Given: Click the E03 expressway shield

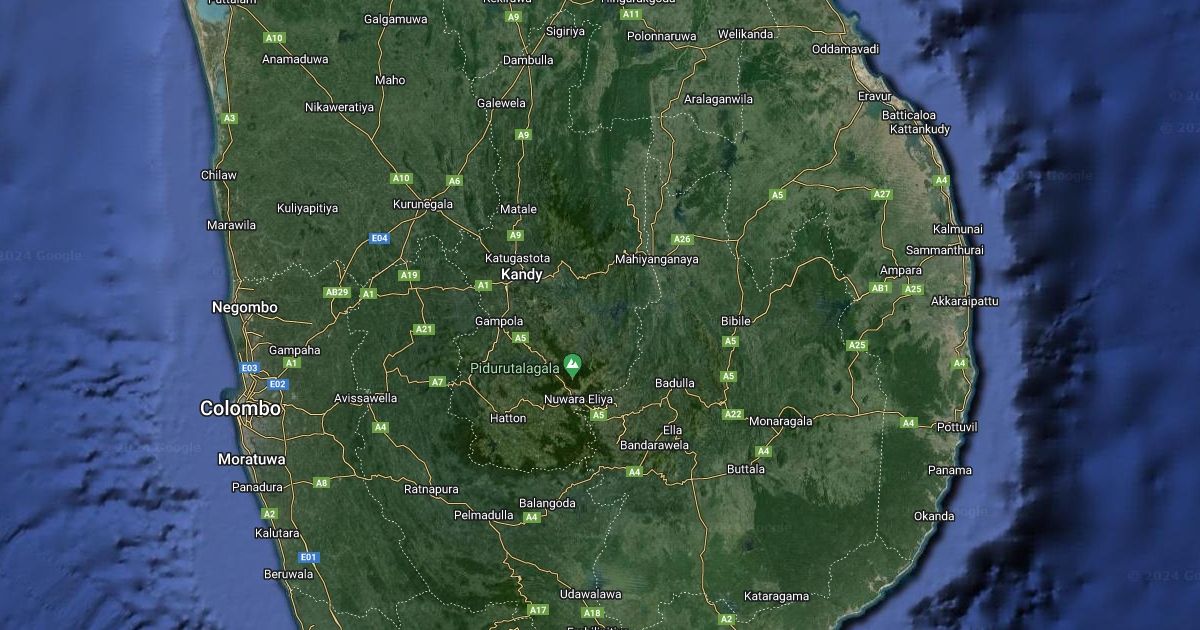Looking at the screenshot, I should [249, 368].
